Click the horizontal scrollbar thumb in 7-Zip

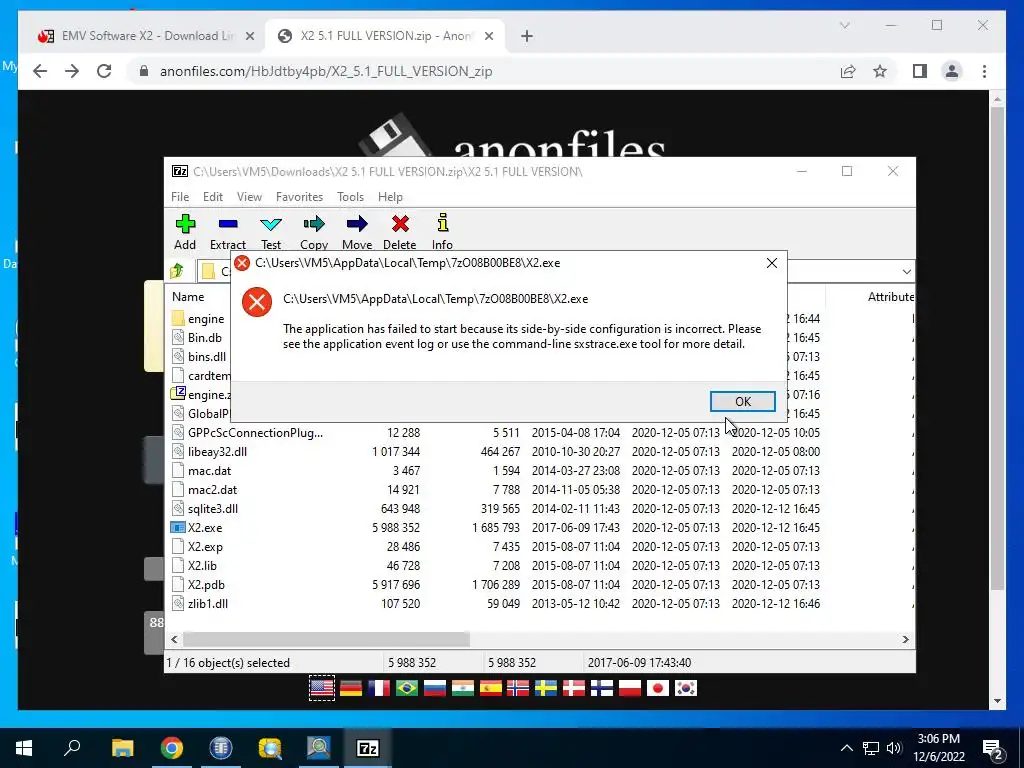[326, 639]
